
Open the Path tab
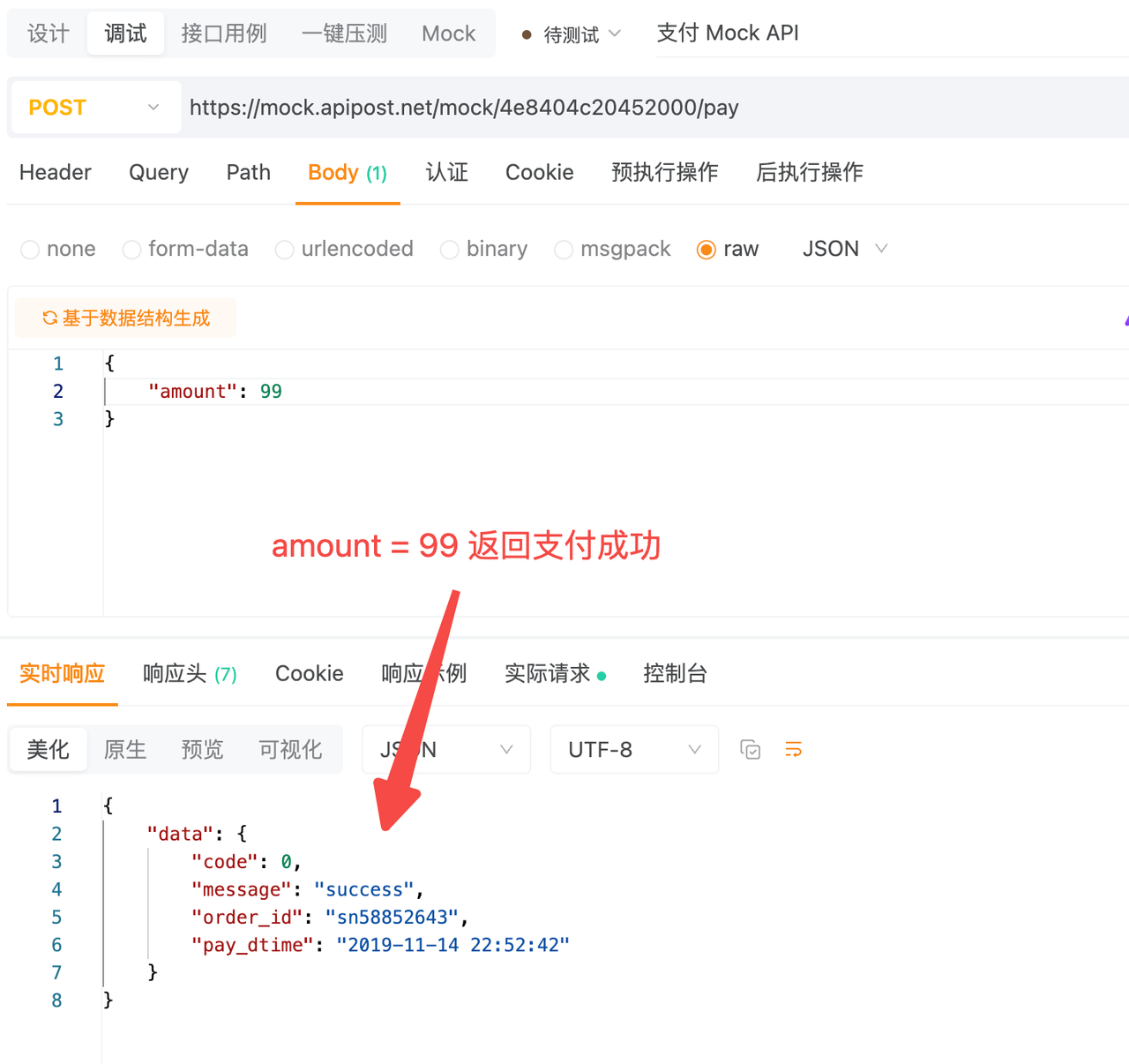tap(248, 173)
